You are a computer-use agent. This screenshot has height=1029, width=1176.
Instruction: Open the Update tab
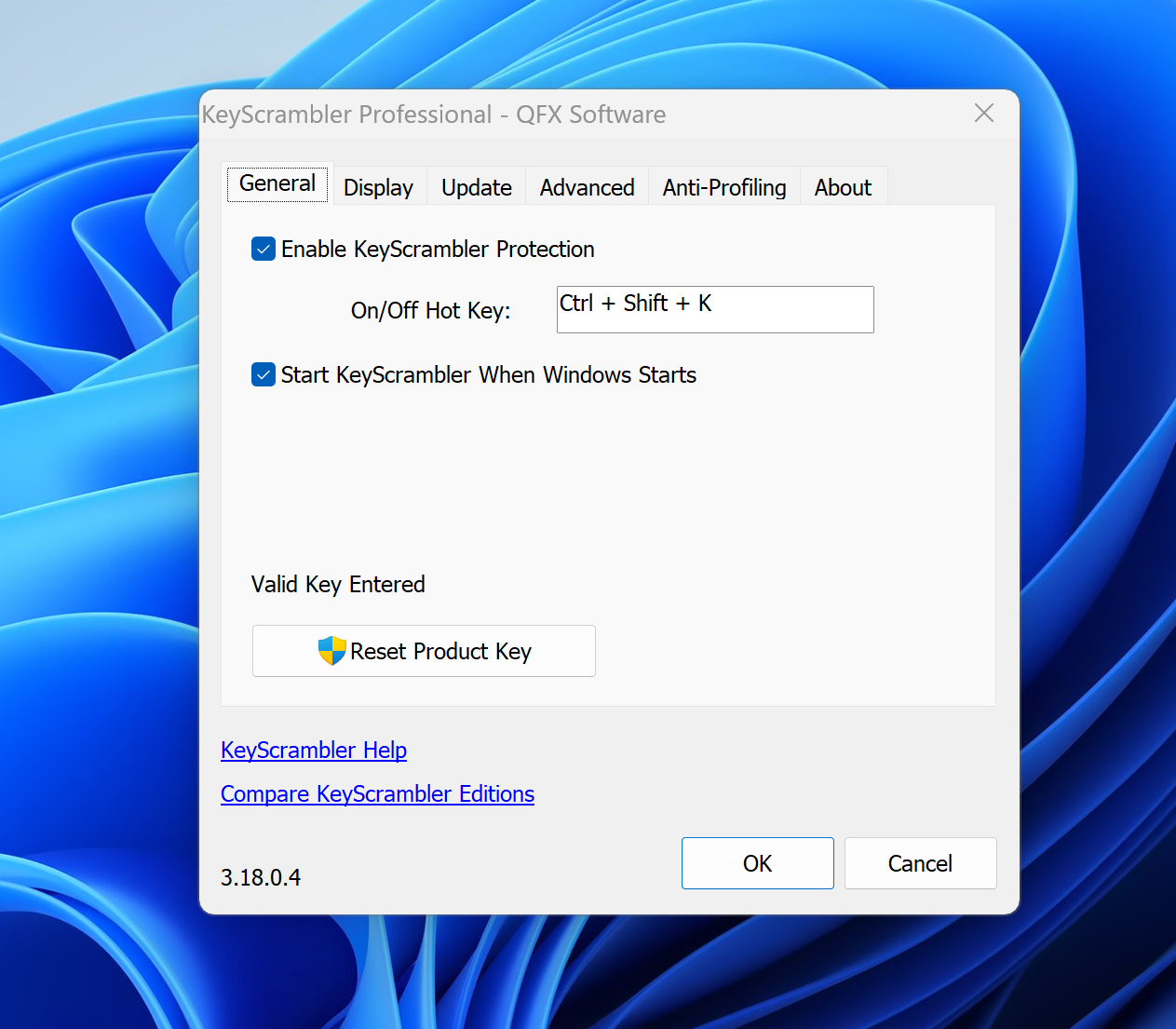(477, 187)
